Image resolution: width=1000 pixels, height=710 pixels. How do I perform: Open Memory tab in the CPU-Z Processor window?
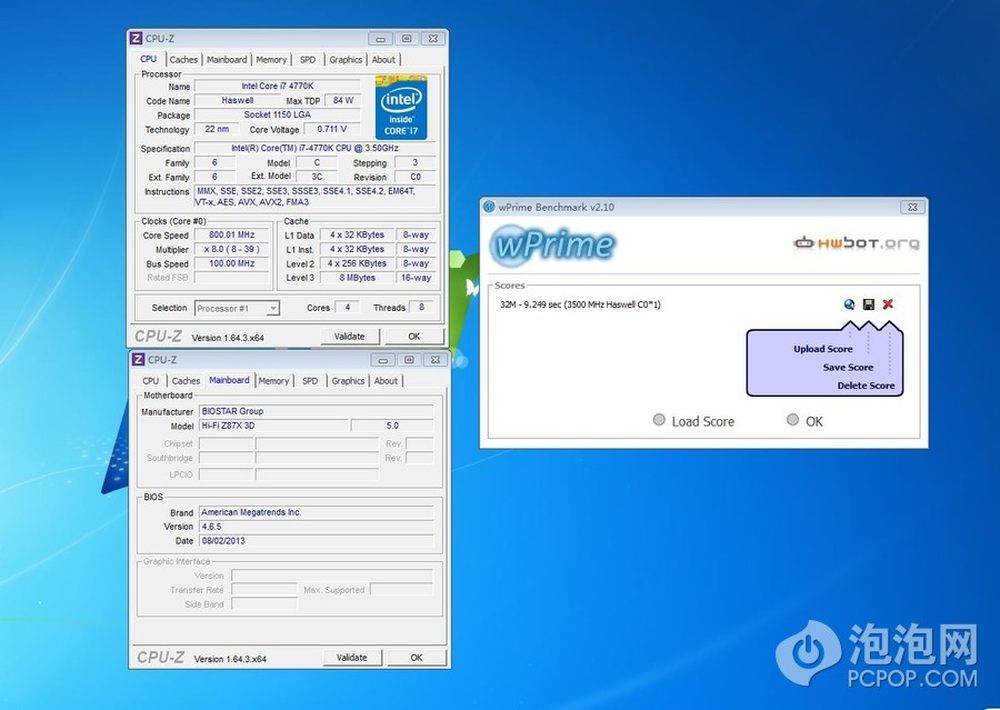[x=271, y=59]
